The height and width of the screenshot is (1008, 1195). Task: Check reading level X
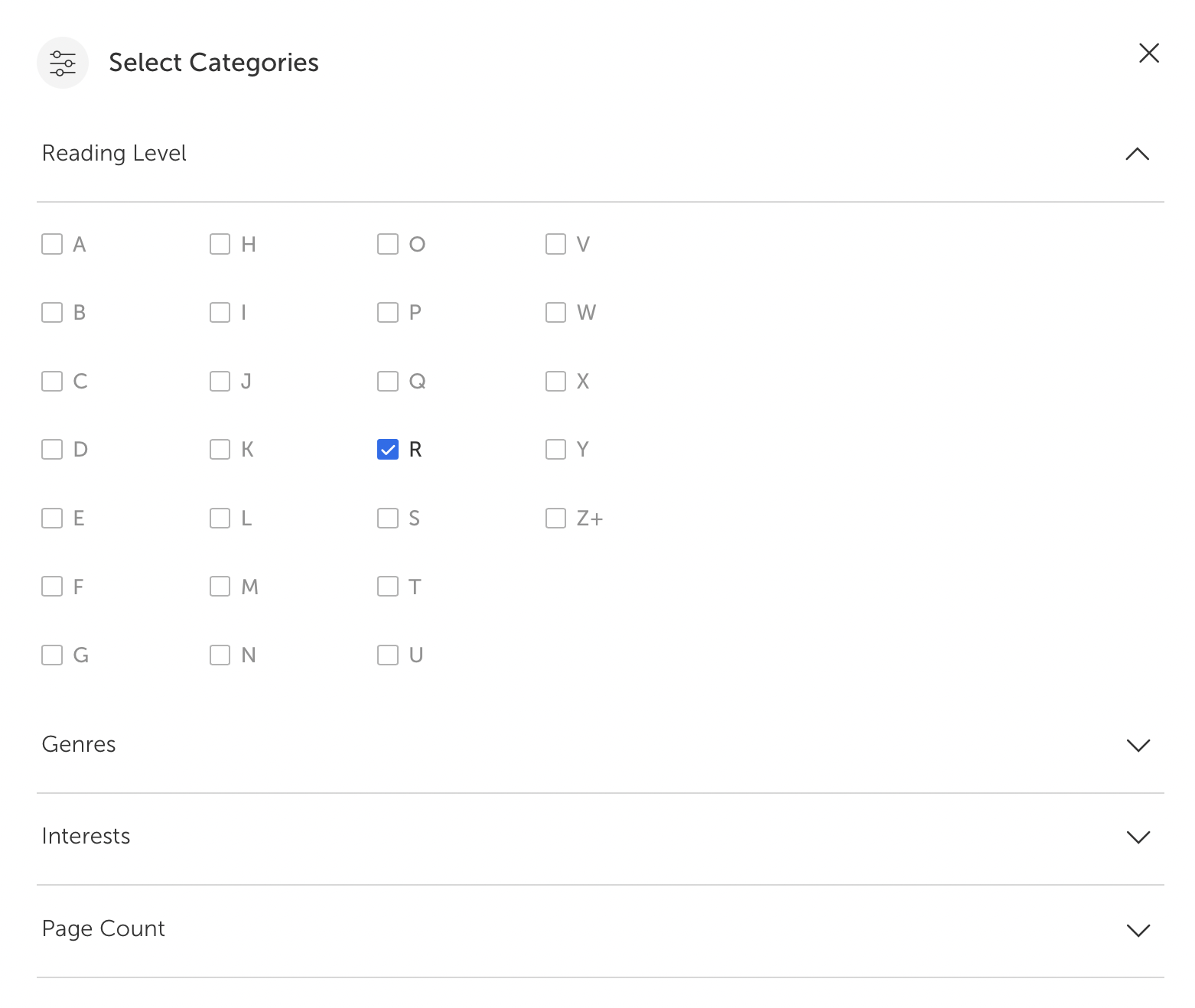(555, 381)
